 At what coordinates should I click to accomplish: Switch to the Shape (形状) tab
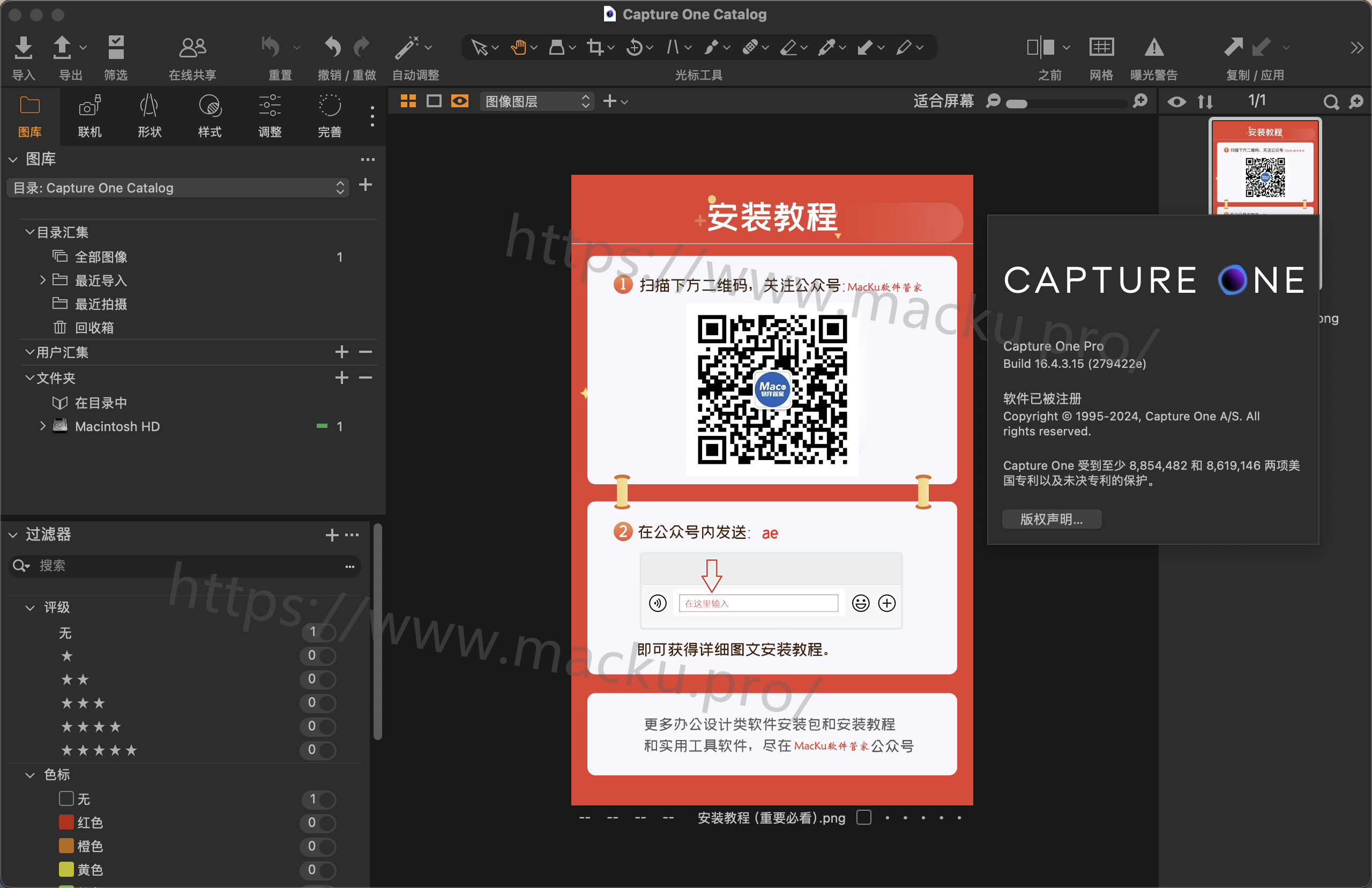(x=149, y=117)
